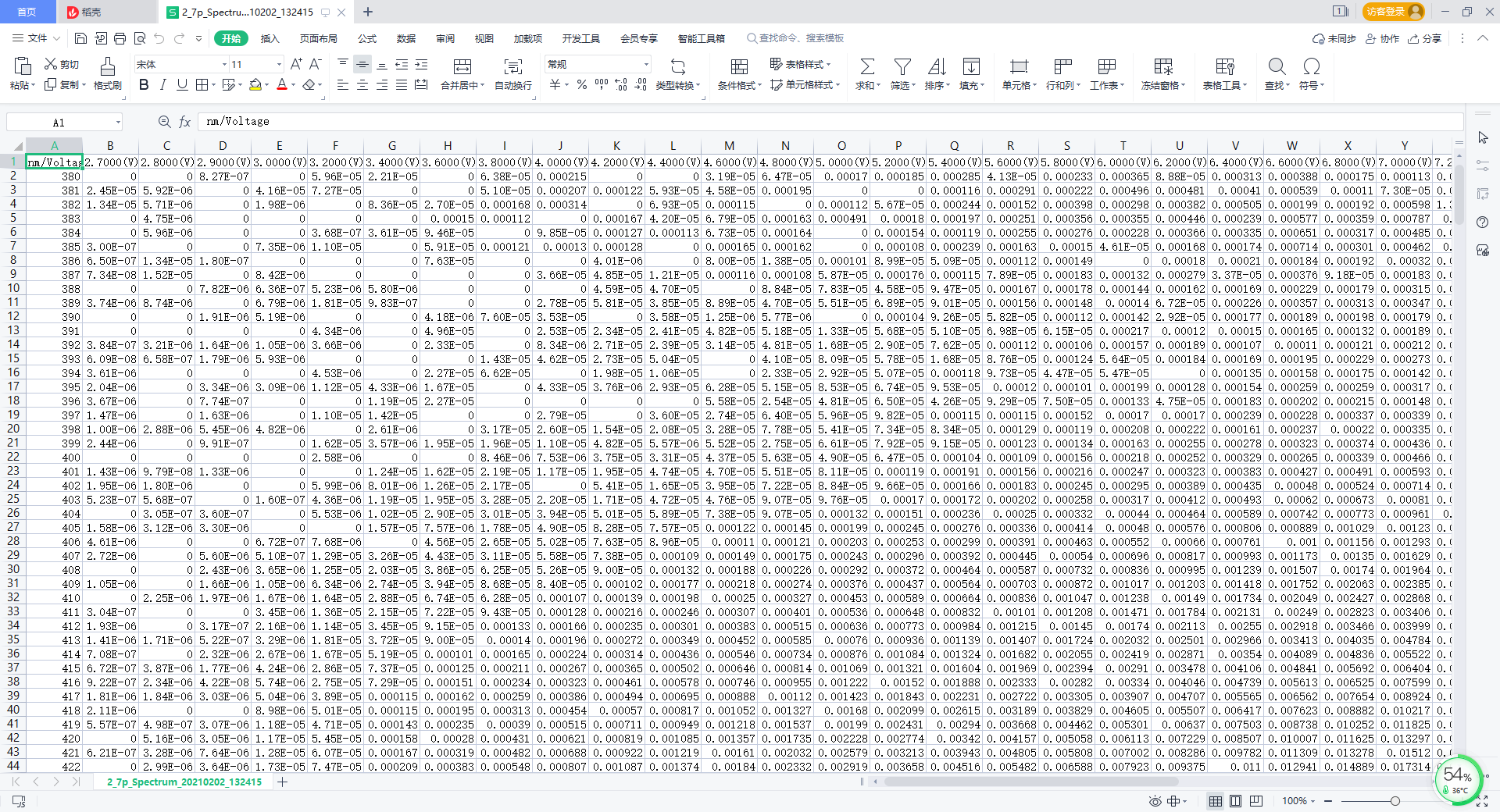Click the Wrap Text (自动换行) icon
This screenshot has width=1500, height=812.
(512, 66)
